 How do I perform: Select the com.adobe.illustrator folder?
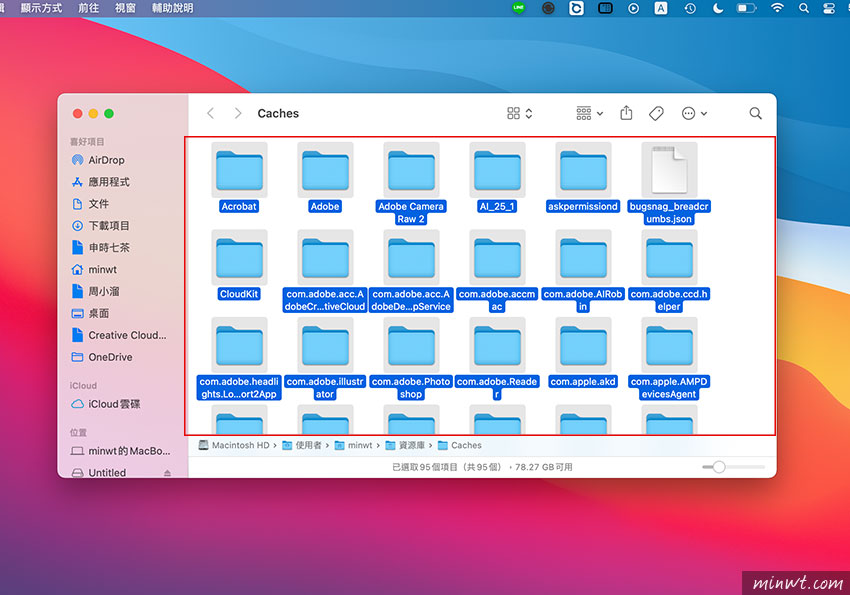point(325,359)
